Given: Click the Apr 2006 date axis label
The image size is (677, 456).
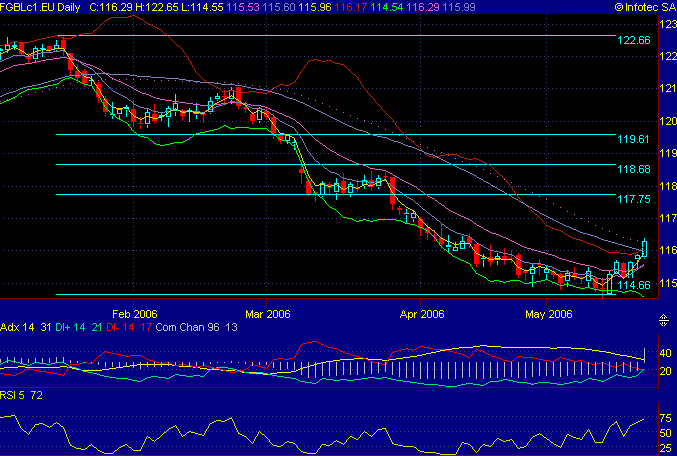Looking at the screenshot, I should pos(421,312).
